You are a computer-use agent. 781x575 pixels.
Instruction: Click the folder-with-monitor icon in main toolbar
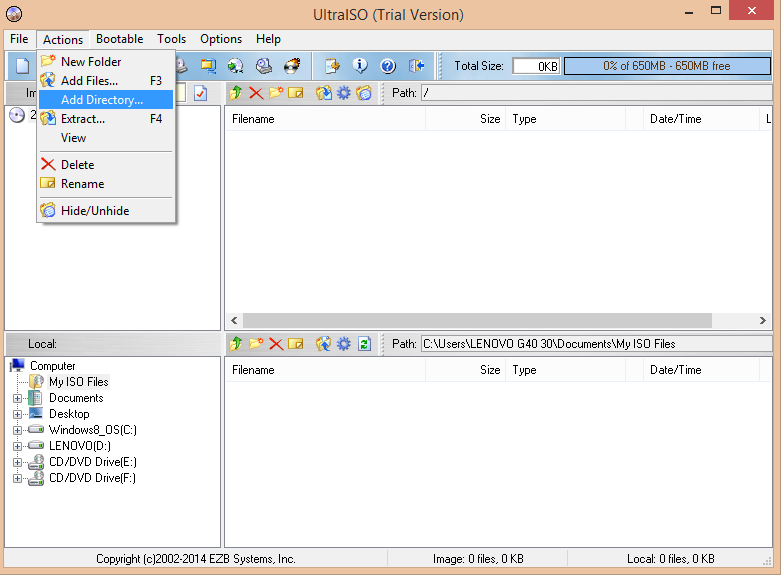coord(208,66)
